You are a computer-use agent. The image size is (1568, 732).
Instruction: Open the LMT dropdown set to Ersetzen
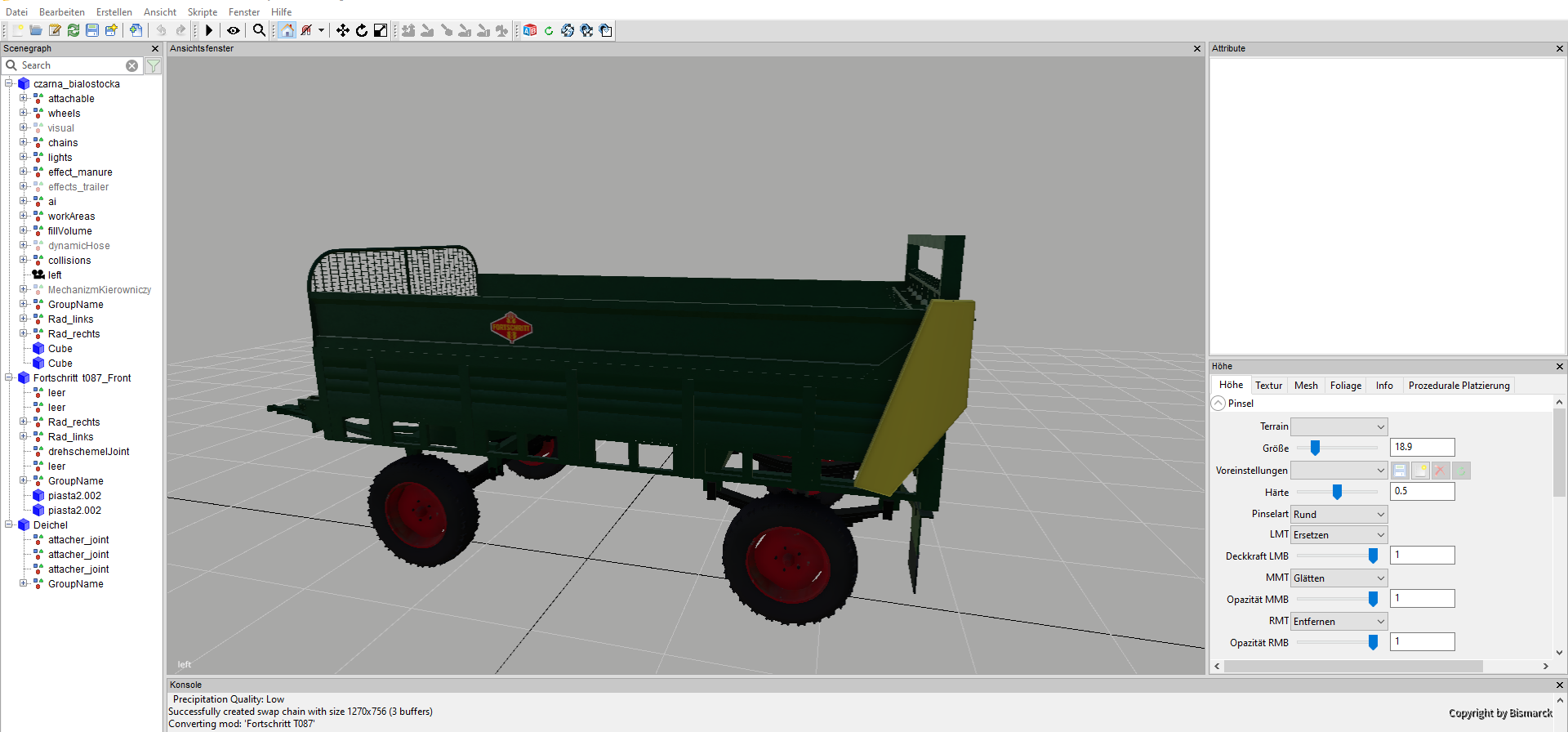1339,535
